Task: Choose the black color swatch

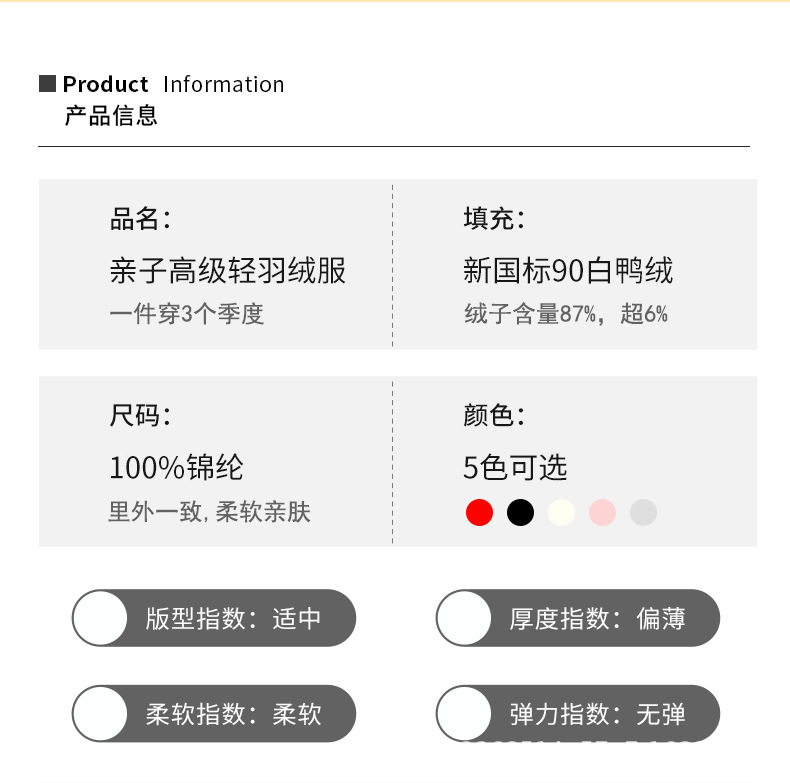Action: (521, 513)
